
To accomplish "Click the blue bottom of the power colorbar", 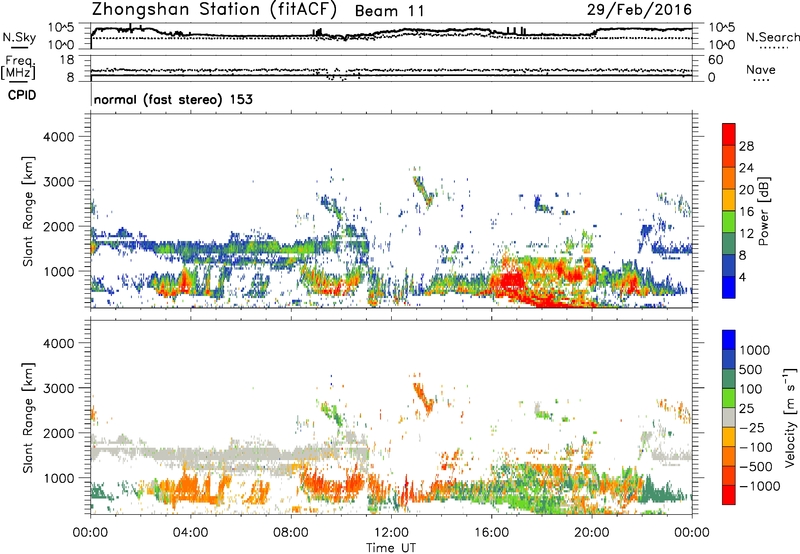I will [x=729, y=287].
